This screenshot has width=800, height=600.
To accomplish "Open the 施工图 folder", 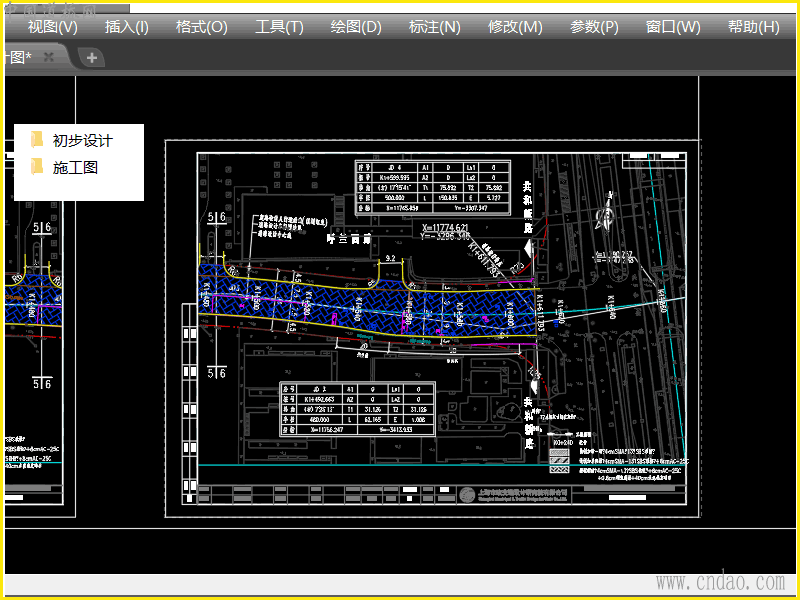I will point(64,167).
